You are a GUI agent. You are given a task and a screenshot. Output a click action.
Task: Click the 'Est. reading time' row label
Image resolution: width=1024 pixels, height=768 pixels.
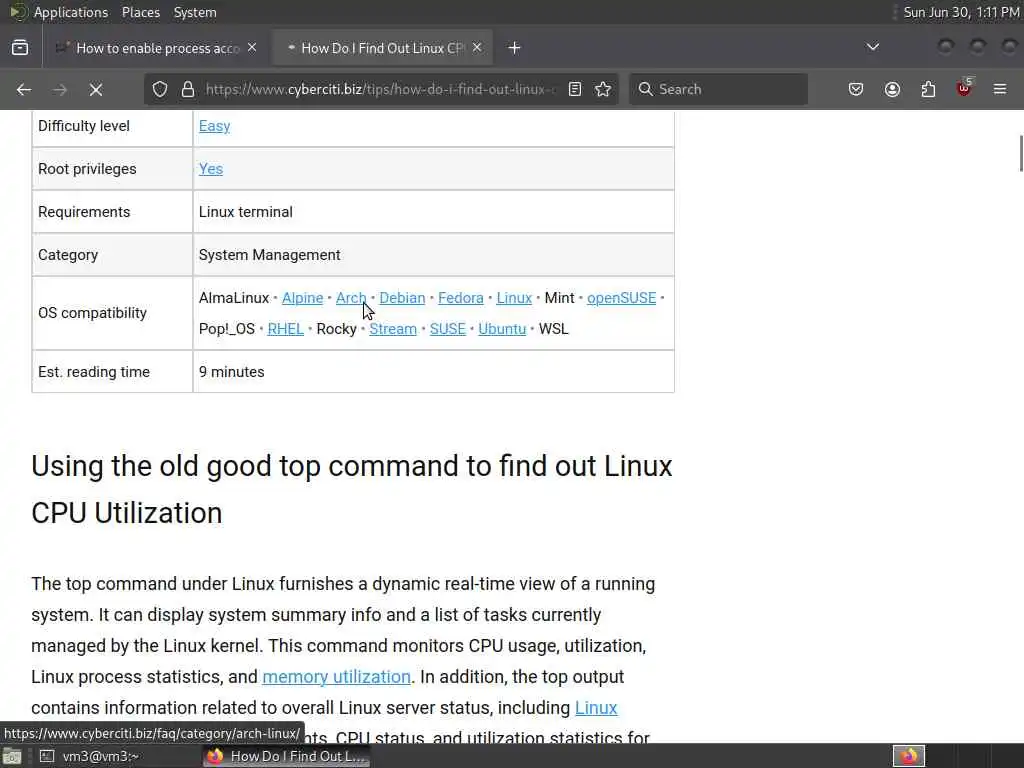click(94, 372)
